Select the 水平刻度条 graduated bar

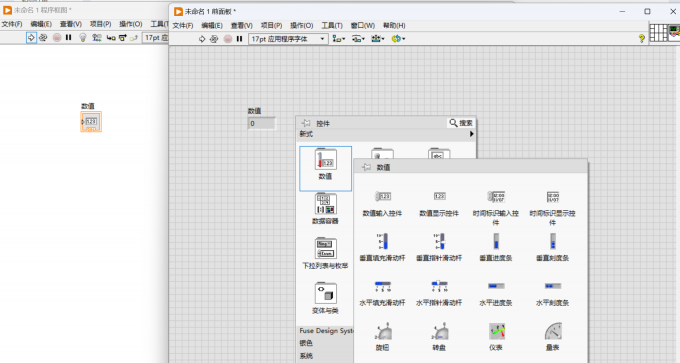[x=552, y=294]
